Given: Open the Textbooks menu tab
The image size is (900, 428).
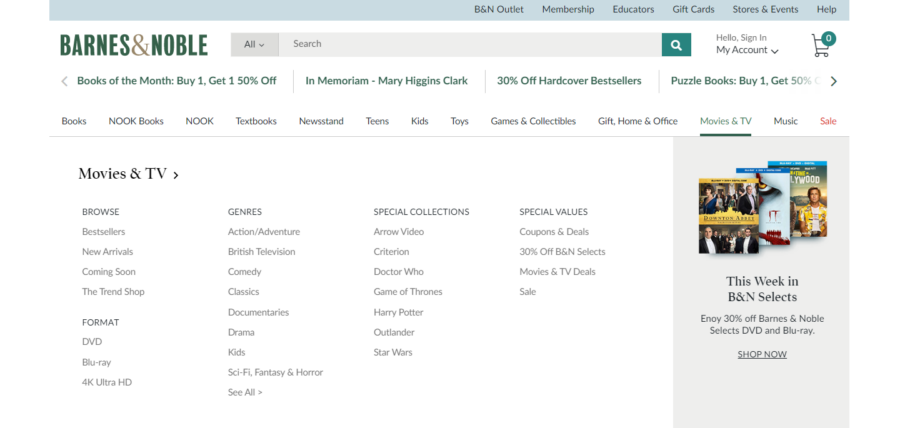Looking at the screenshot, I should 256,121.
